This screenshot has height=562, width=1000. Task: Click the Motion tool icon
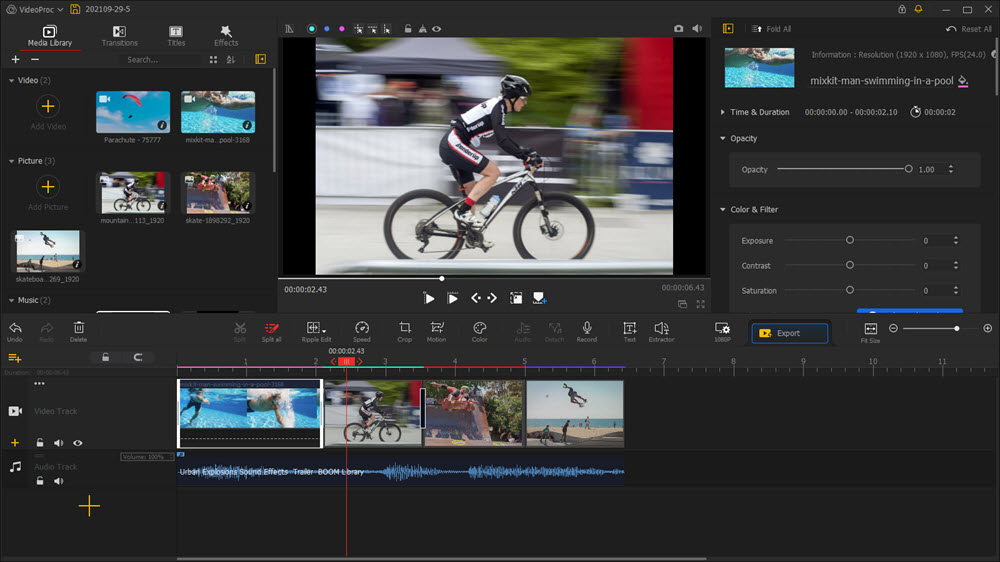(x=437, y=328)
